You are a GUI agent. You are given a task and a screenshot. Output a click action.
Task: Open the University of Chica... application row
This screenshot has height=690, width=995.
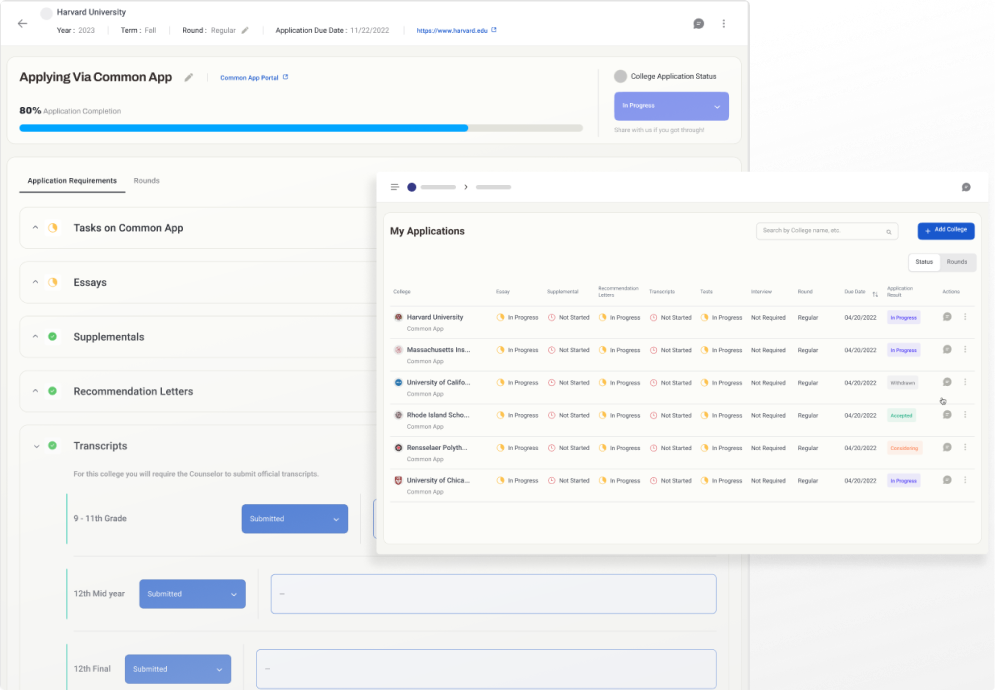pyautogui.click(x=682, y=486)
